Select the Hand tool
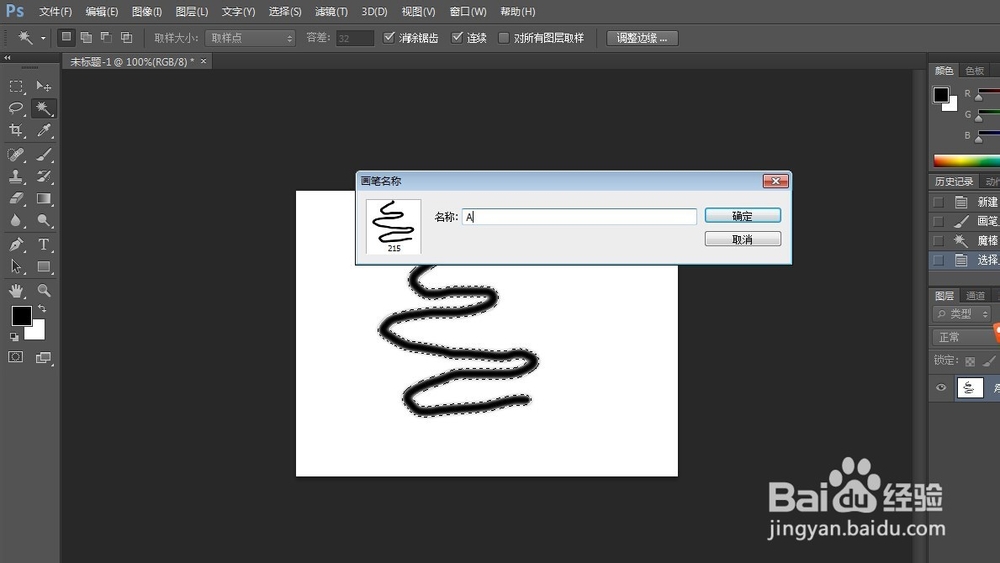 click(16, 291)
